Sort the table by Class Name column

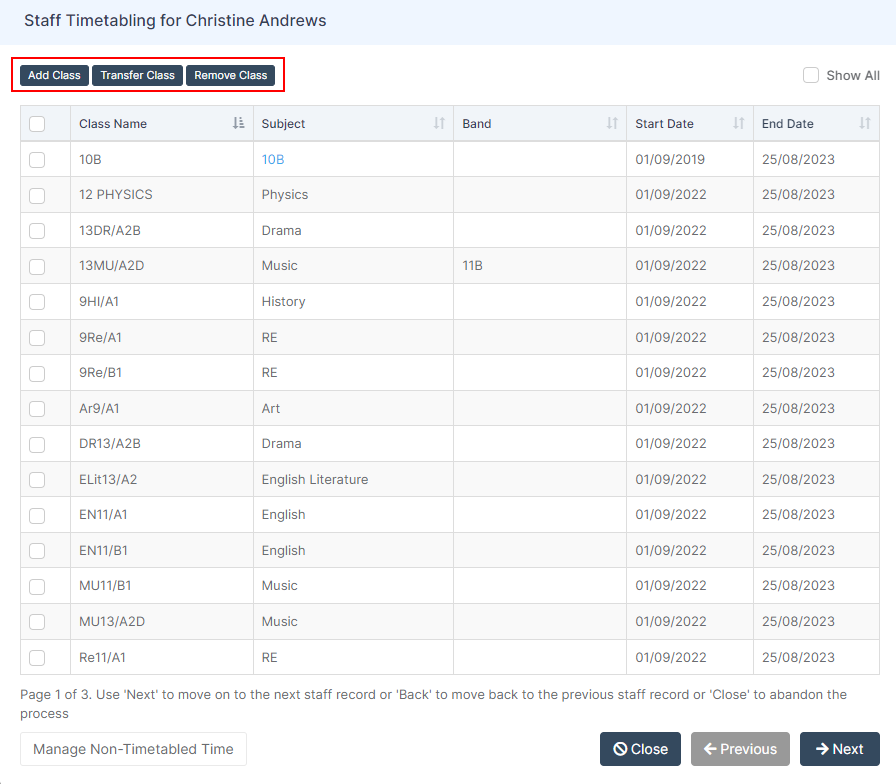point(236,123)
